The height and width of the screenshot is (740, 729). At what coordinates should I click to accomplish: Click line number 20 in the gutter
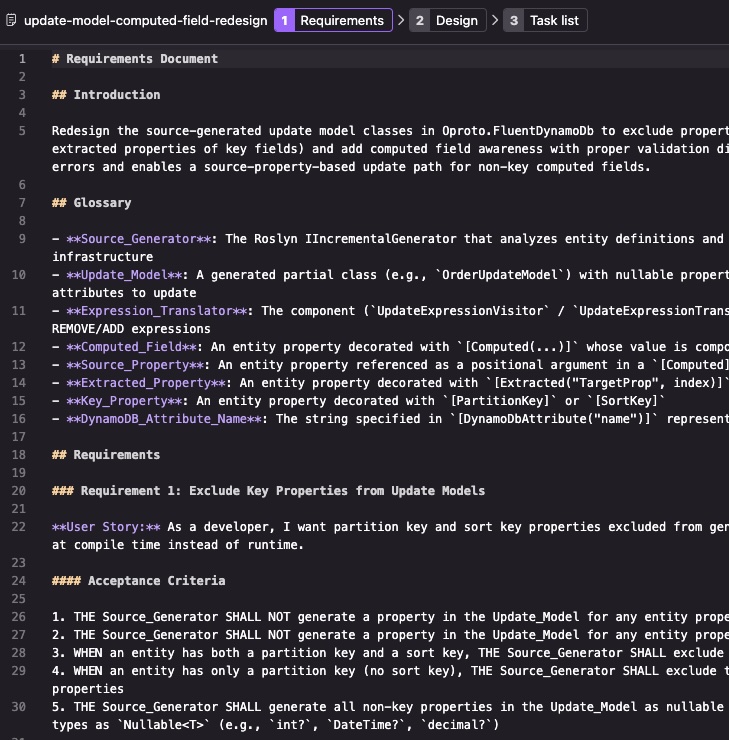19,491
